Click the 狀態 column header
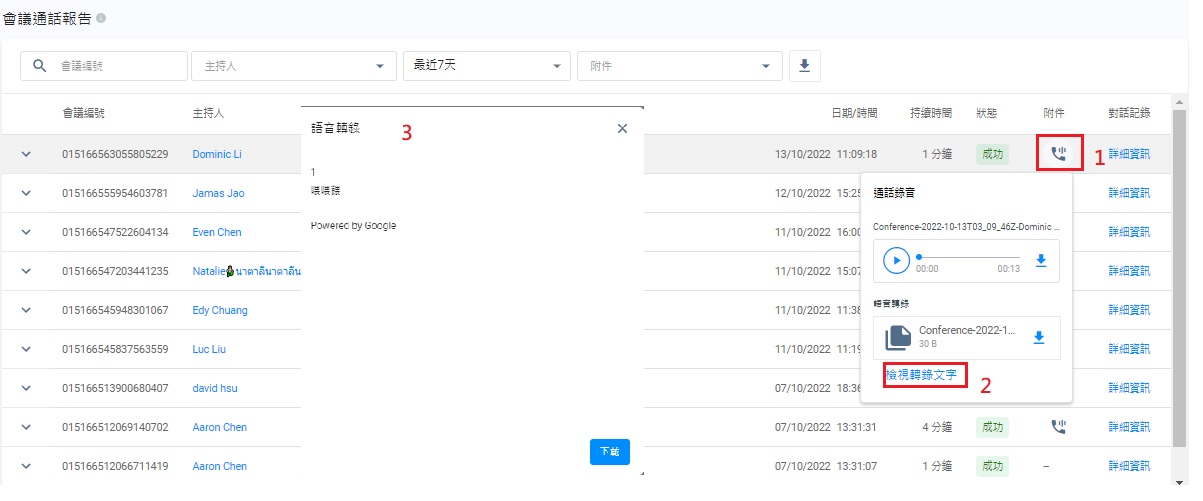Screen dimensions: 1203x501 (x=987, y=114)
